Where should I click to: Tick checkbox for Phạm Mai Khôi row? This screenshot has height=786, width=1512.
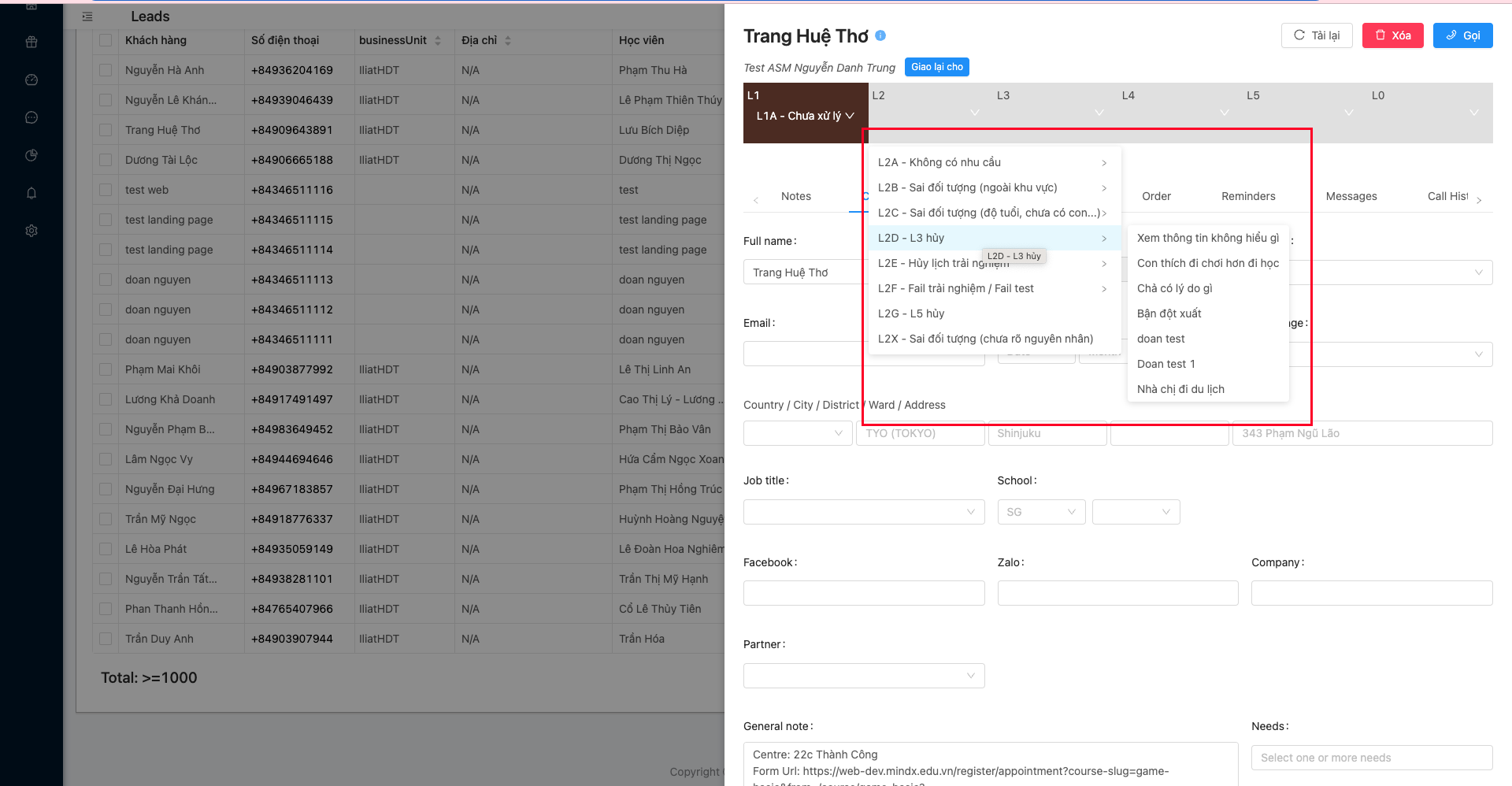click(106, 369)
